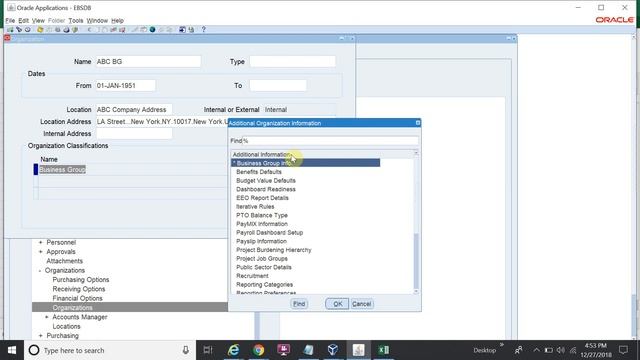Image resolution: width=640 pixels, height=360 pixels.
Task: Click the To date field
Action: point(278,86)
